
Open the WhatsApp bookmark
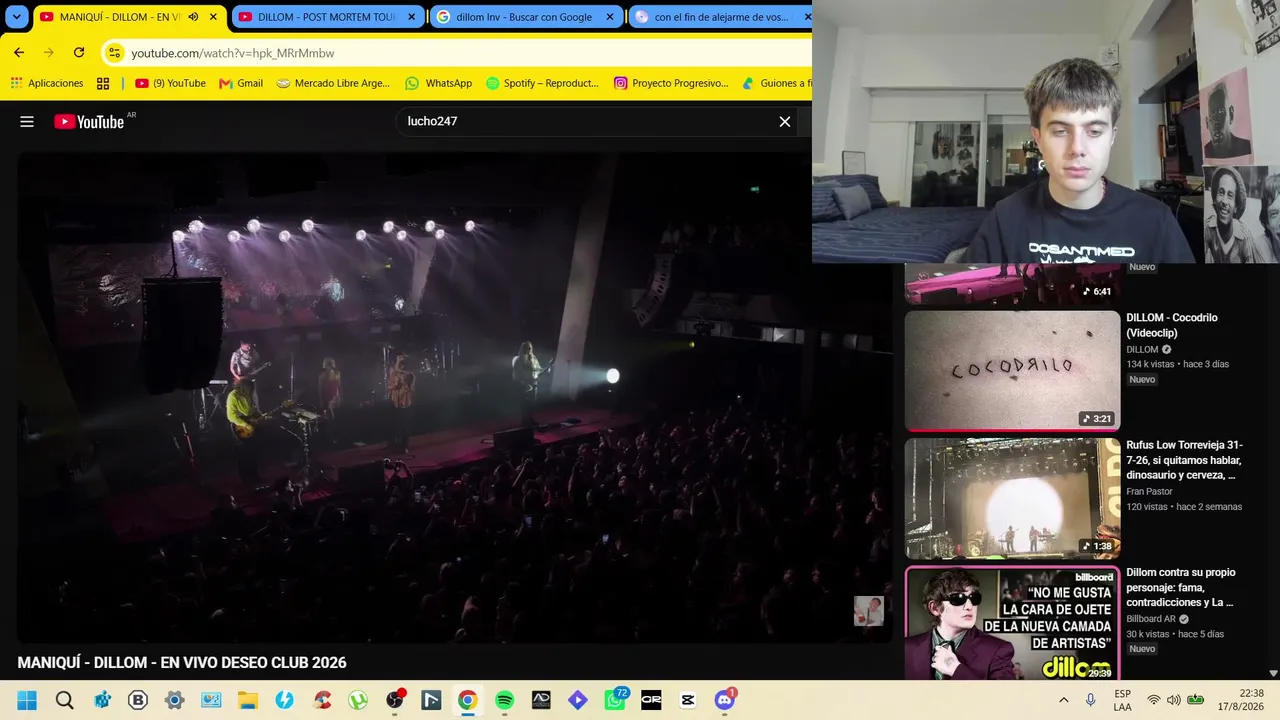(438, 83)
